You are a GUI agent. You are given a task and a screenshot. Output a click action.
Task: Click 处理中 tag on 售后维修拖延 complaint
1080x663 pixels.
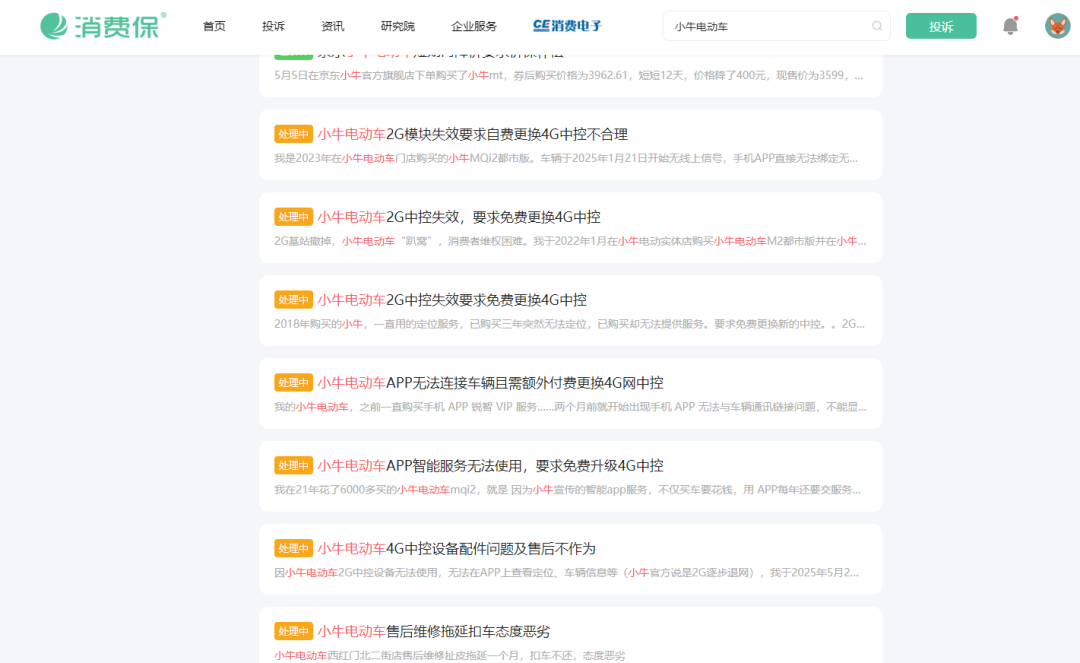pyautogui.click(x=293, y=631)
